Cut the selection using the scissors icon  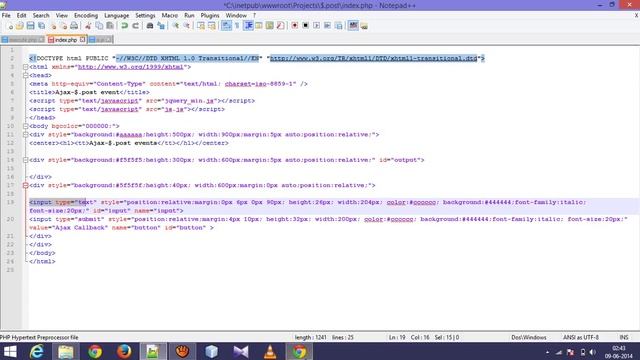pyautogui.click(x=88, y=26)
